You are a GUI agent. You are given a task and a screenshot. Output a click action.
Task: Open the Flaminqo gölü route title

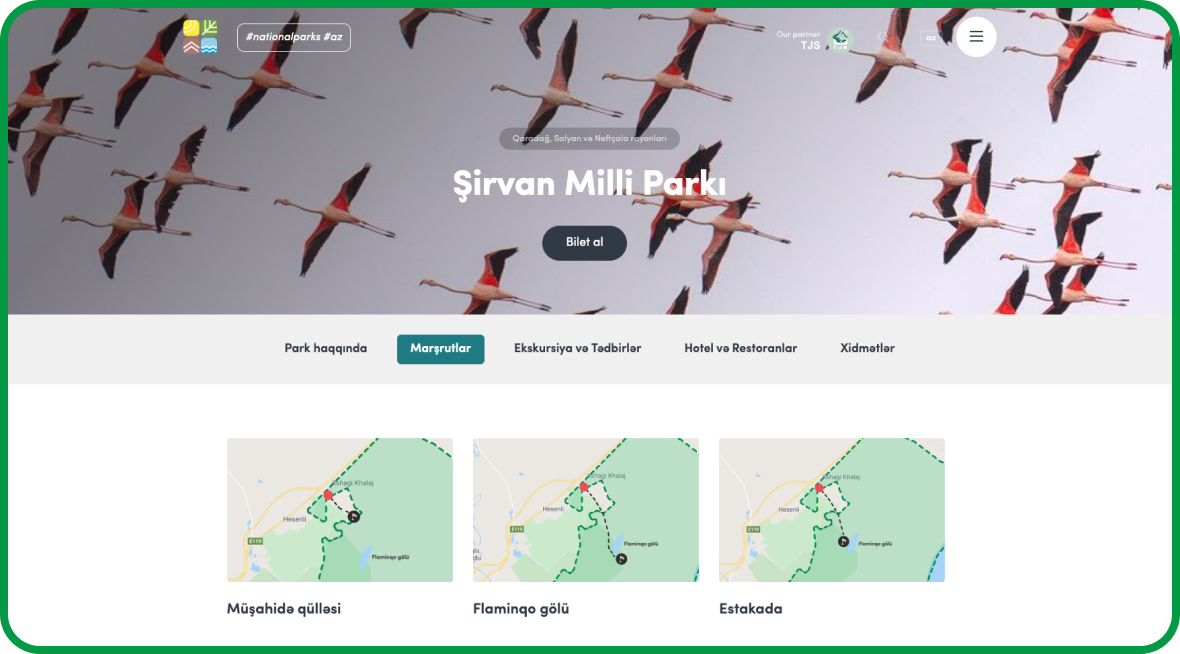(x=521, y=609)
